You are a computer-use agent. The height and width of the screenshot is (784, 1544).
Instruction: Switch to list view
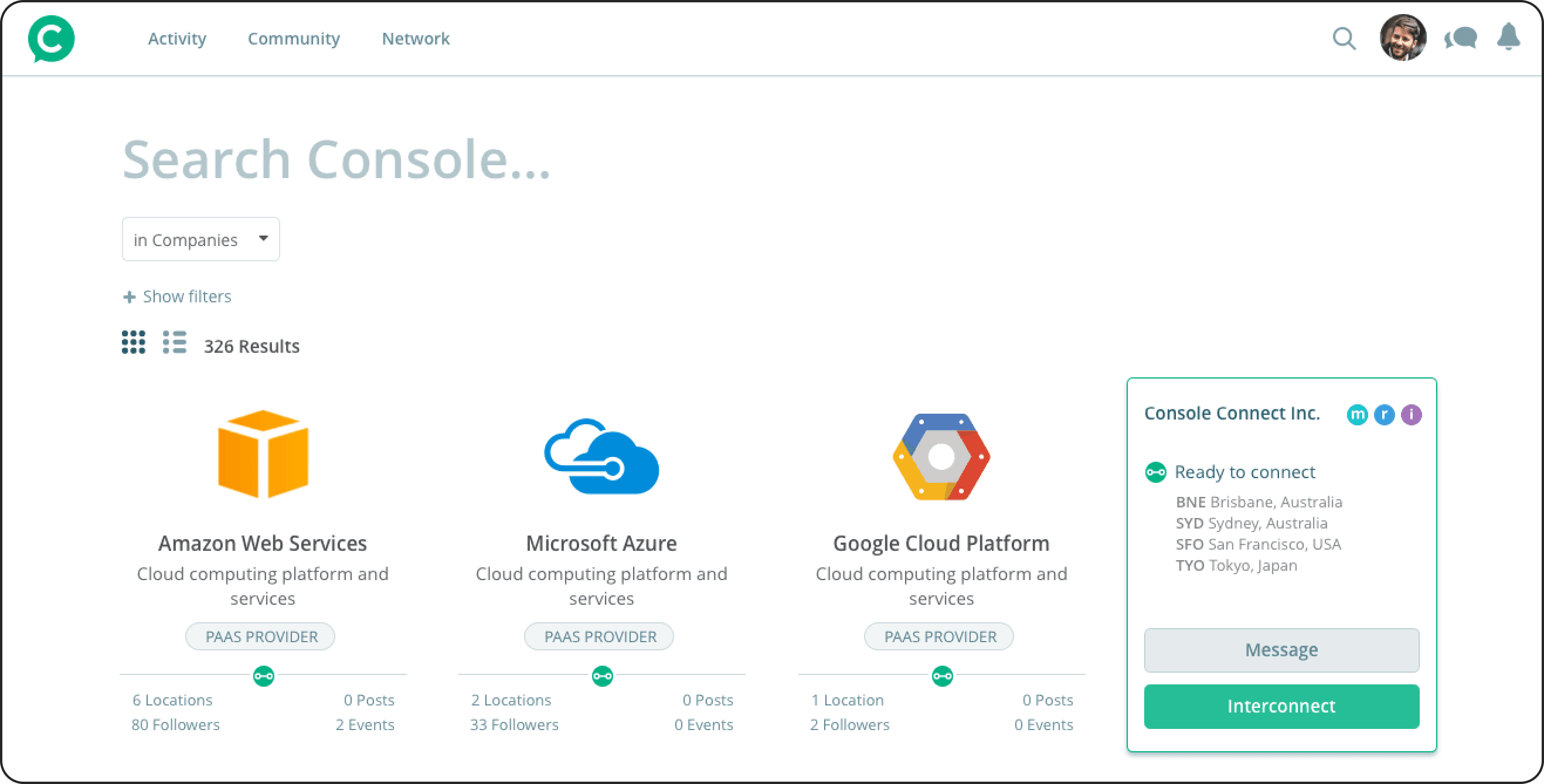tap(175, 343)
